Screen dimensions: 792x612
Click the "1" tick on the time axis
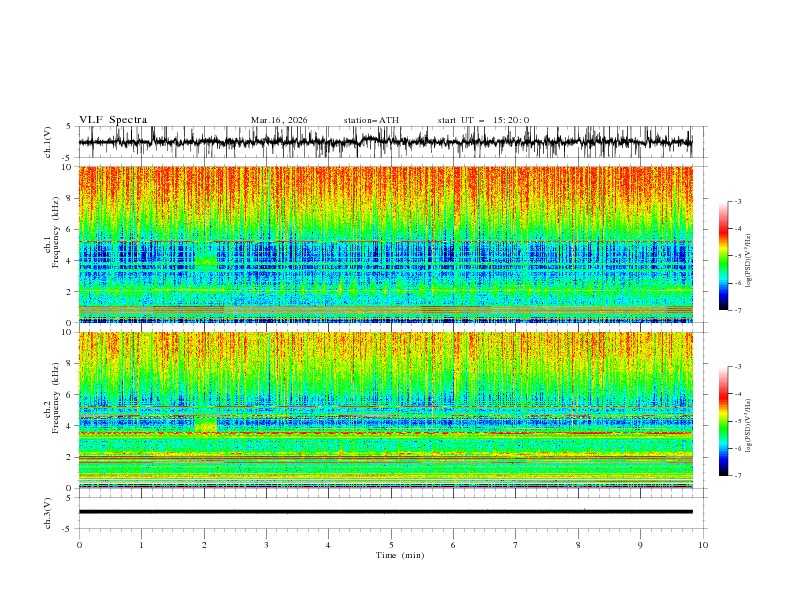[141, 545]
